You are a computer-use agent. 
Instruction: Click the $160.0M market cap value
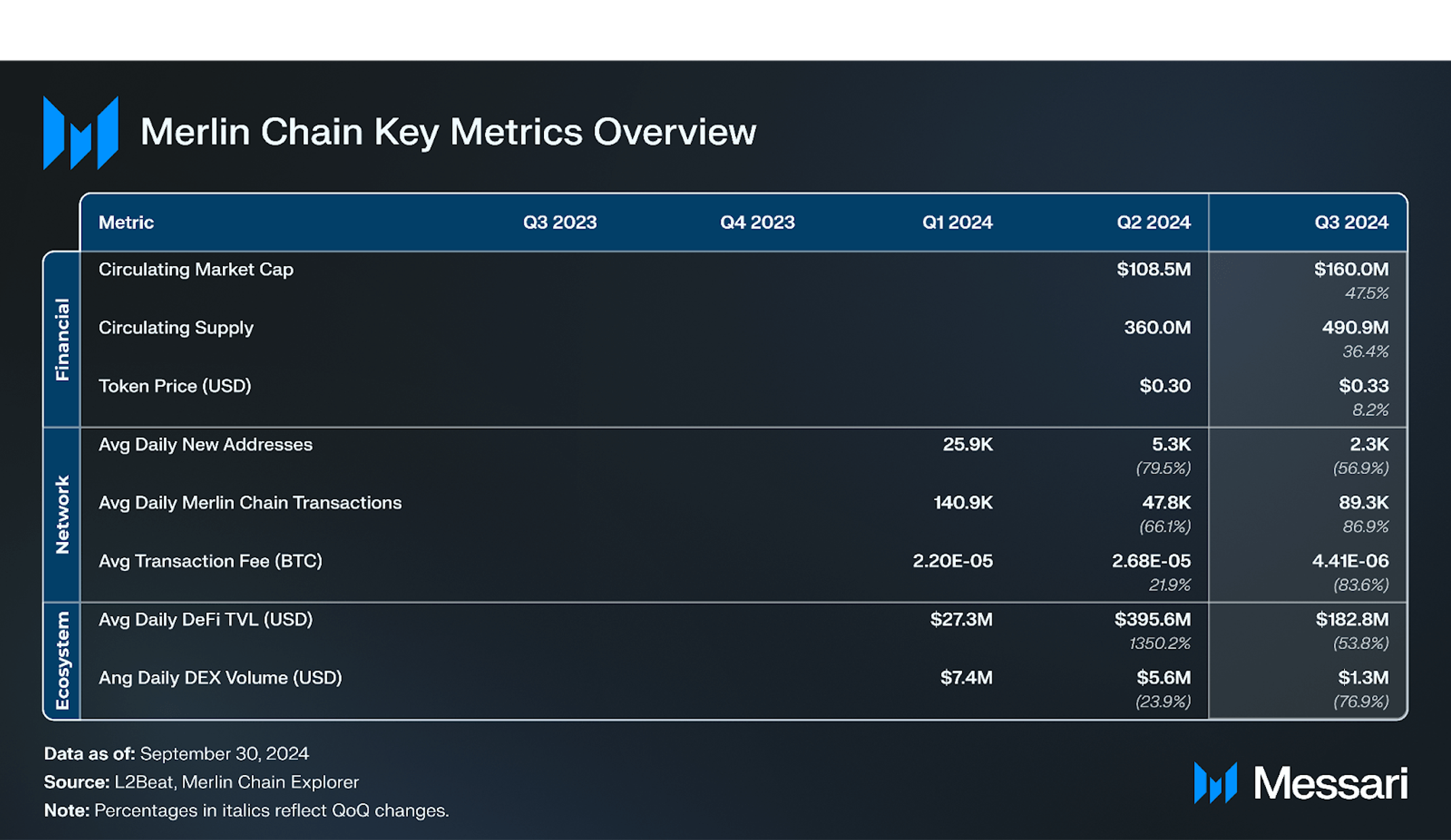click(x=1351, y=270)
